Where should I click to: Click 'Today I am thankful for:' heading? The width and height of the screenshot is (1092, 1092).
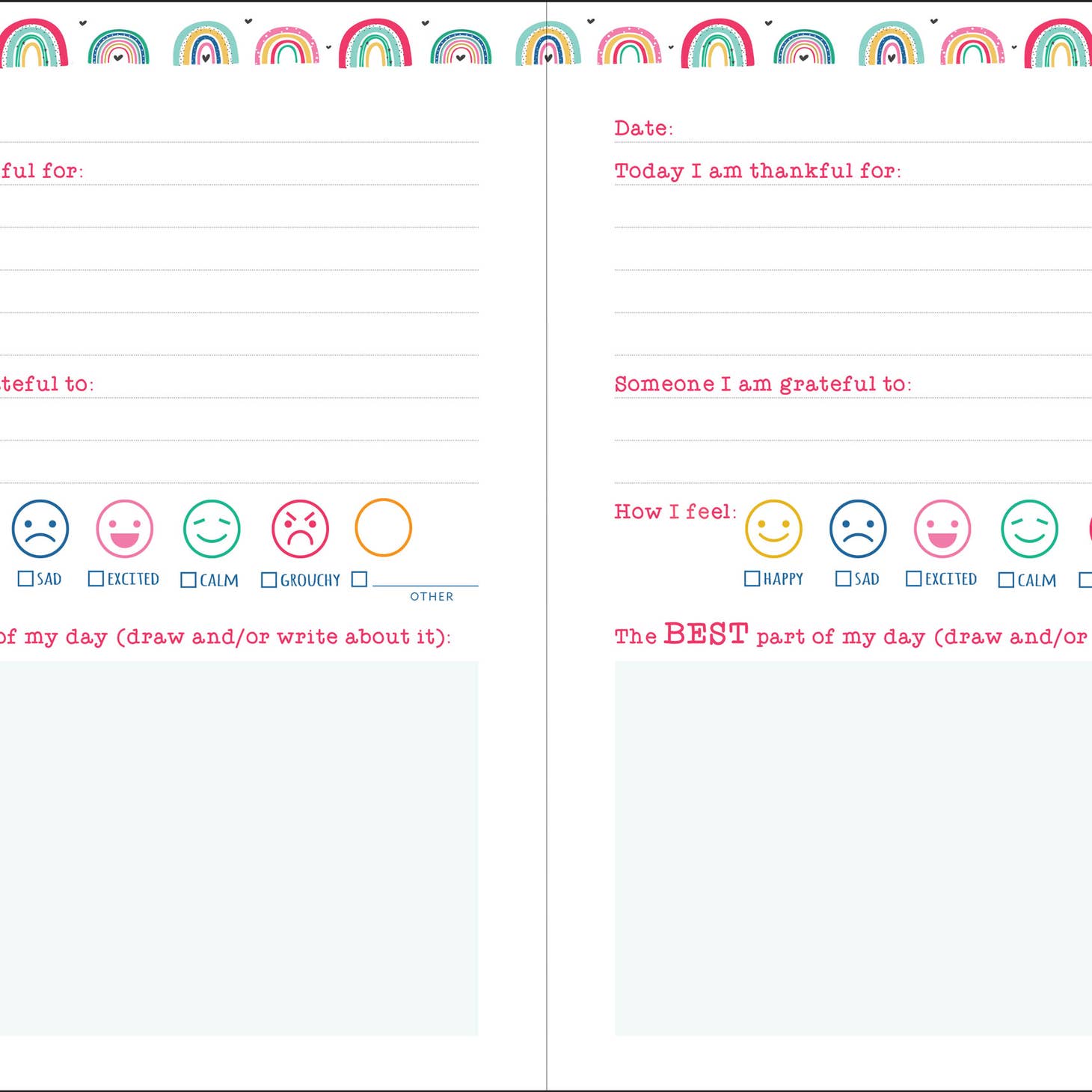pyautogui.click(x=758, y=171)
